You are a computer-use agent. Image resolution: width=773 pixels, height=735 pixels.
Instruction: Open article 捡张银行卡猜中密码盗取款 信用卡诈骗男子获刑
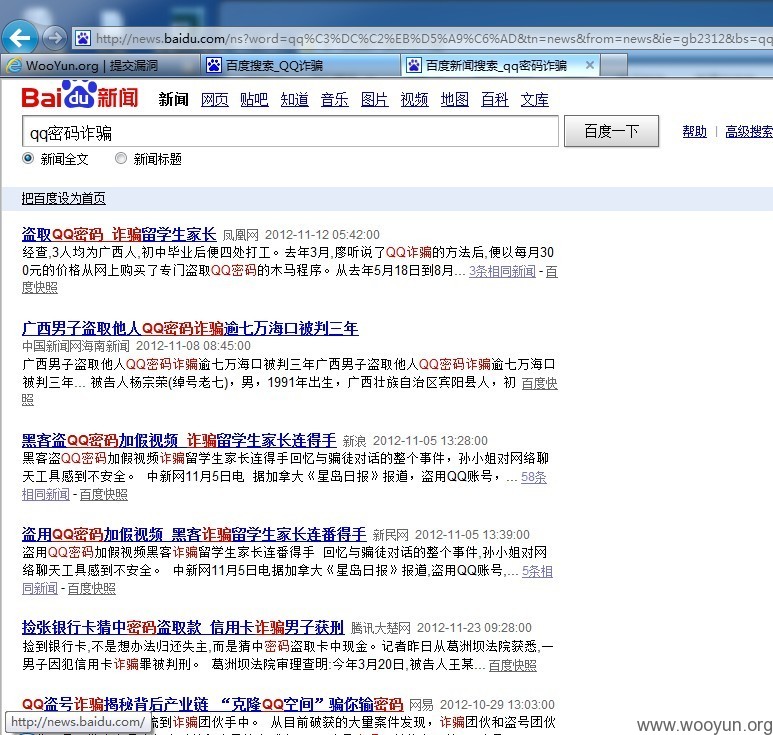182,627
